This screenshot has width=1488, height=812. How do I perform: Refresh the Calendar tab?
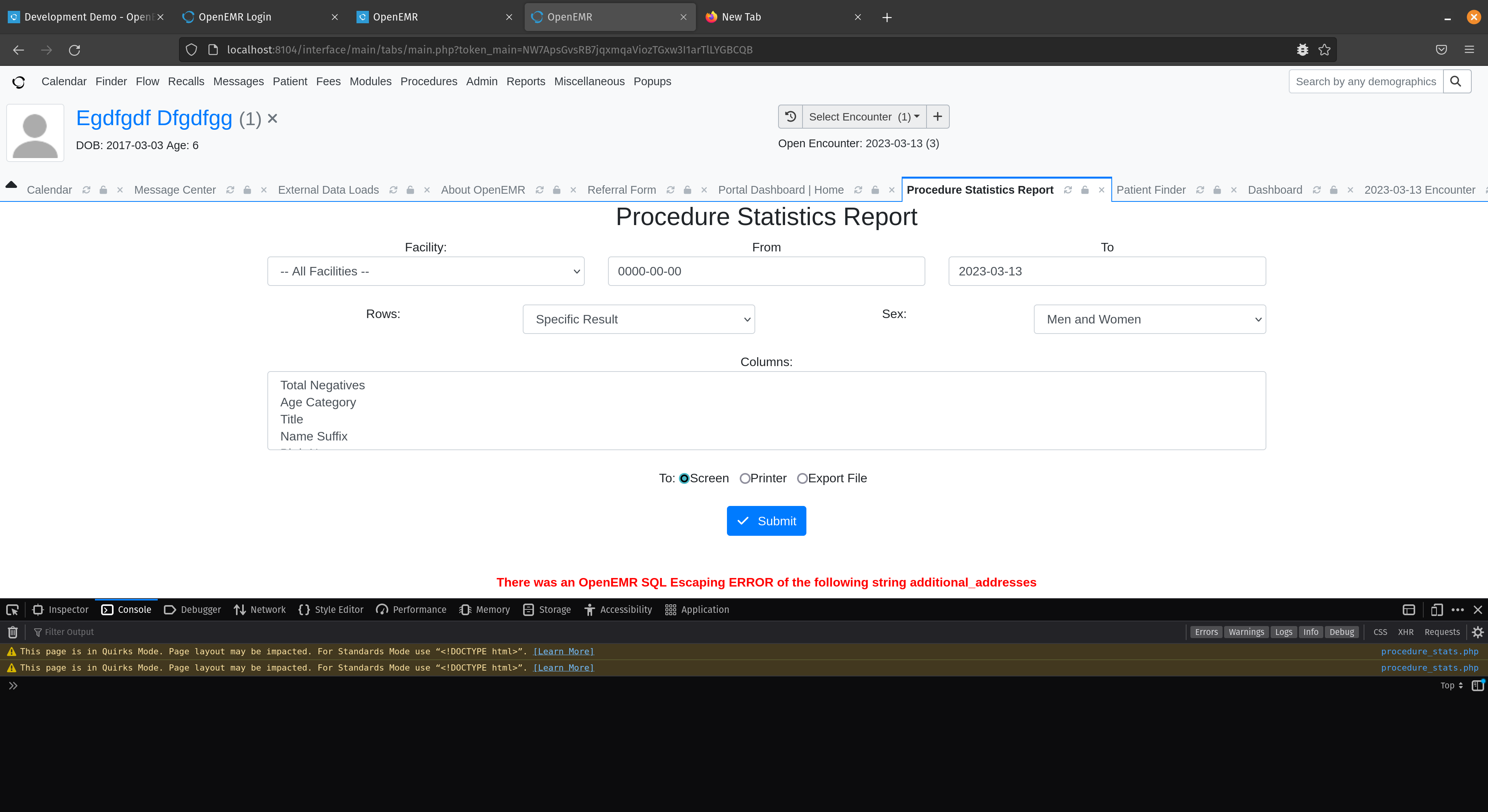point(86,190)
